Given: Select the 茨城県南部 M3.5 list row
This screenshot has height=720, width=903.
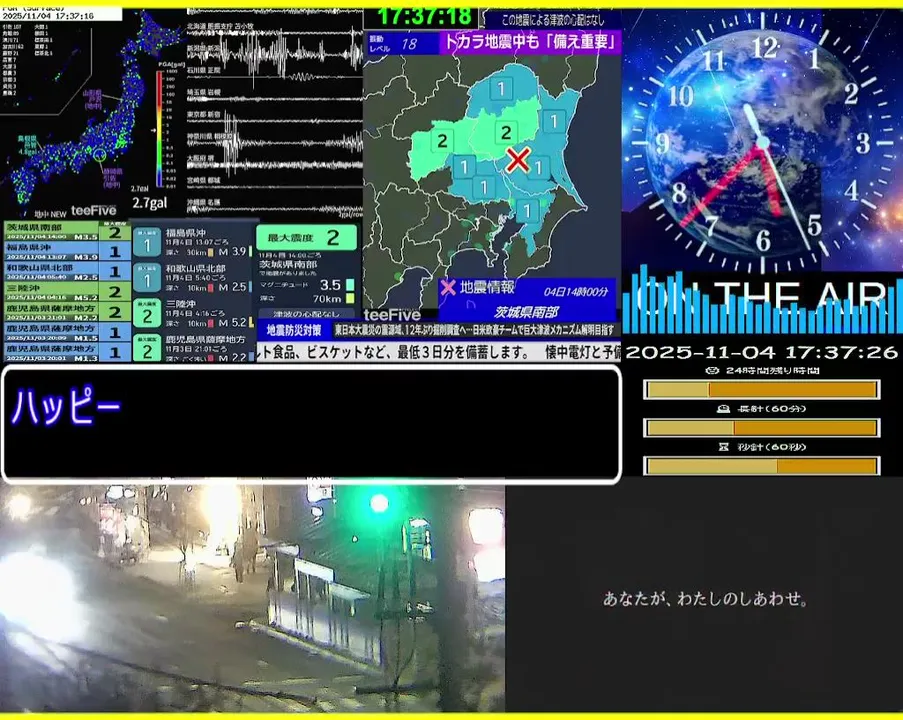Looking at the screenshot, I should coord(67,232).
